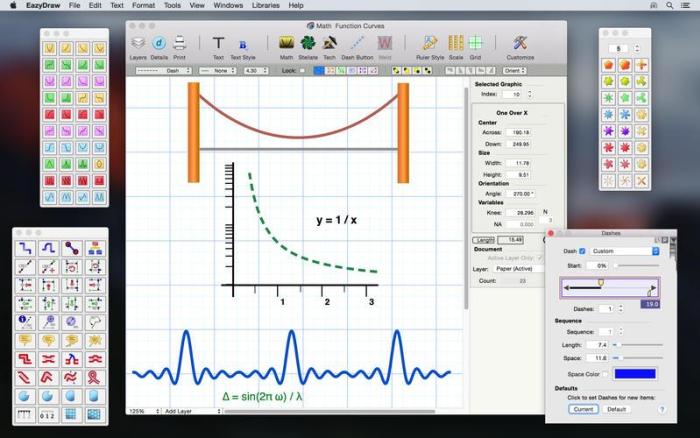700x438 pixels.
Task: Pick the orange pentagon shape in stellate palette
Action: click(x=608, y=65)
